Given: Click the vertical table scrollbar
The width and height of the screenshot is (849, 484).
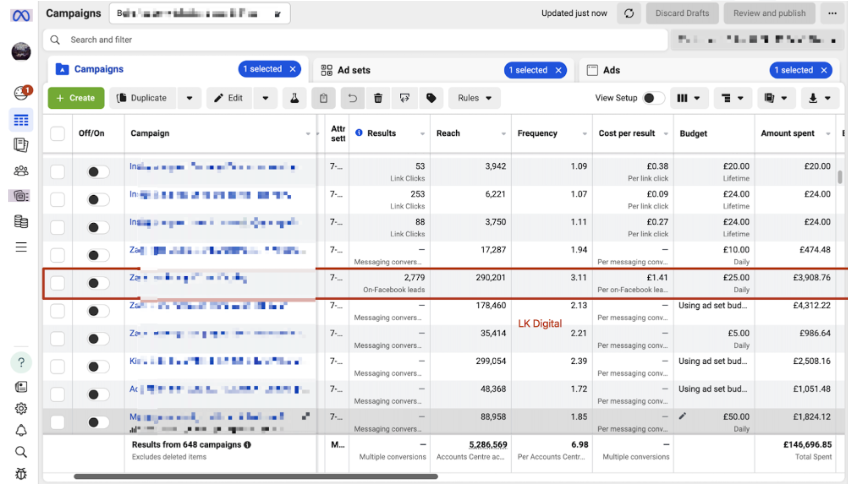Looking at the screenshot, I should tap(840, 177).
